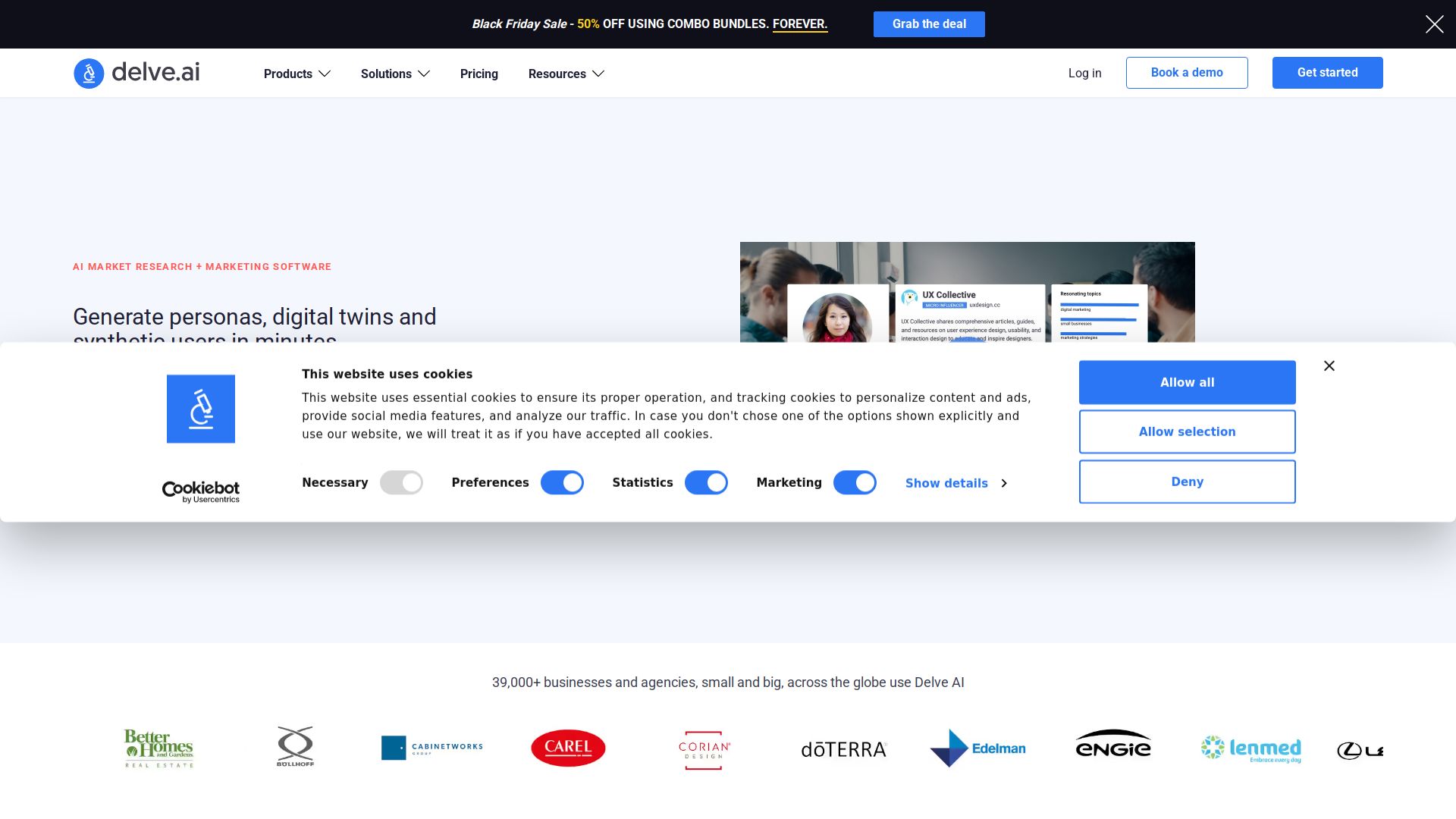The width and height of the screenshot is (1456, 819).
Task: Click the ENGIE customer logo
Action: coord(1112,745)
